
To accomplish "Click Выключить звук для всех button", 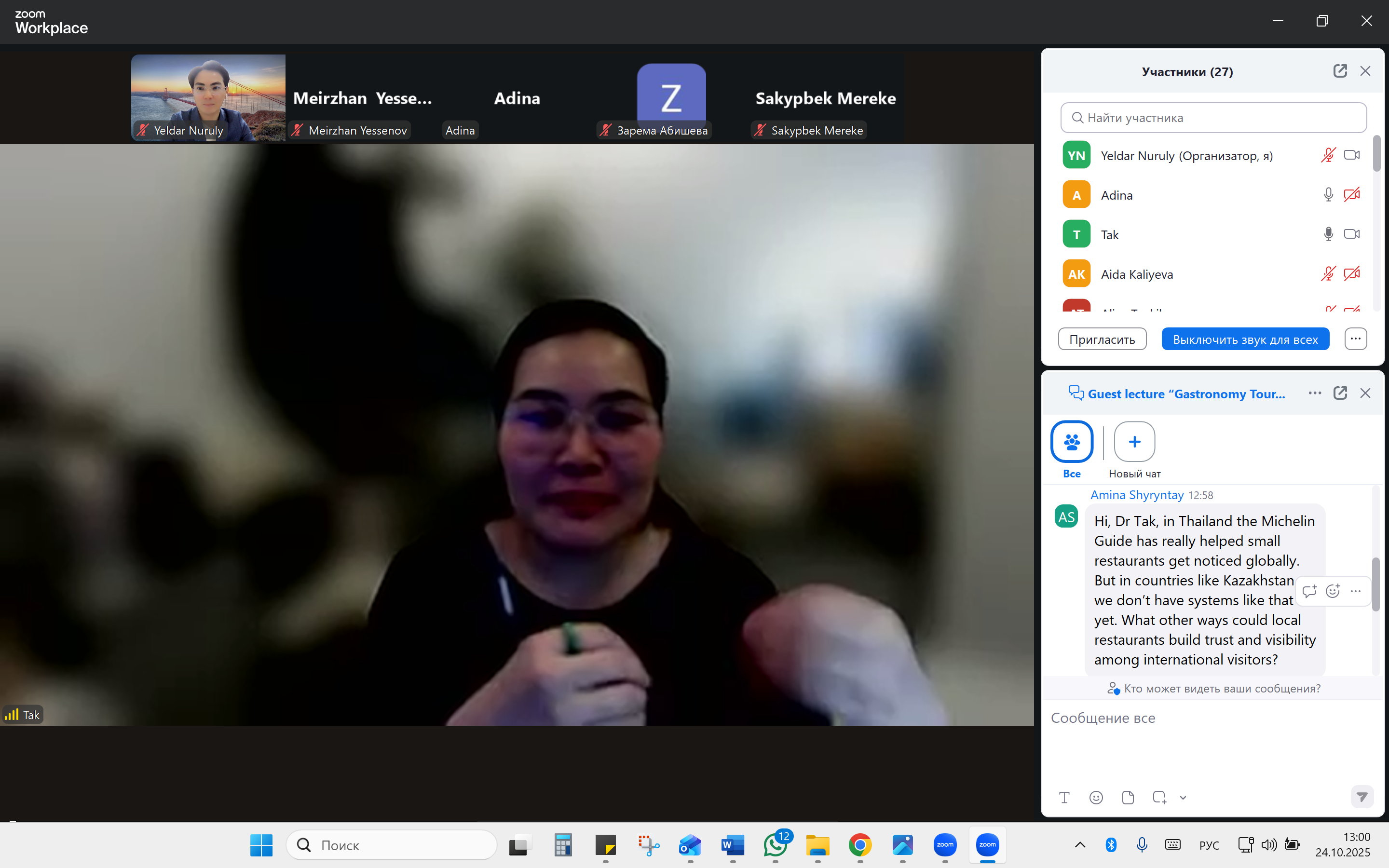I will click(1245, 339).
